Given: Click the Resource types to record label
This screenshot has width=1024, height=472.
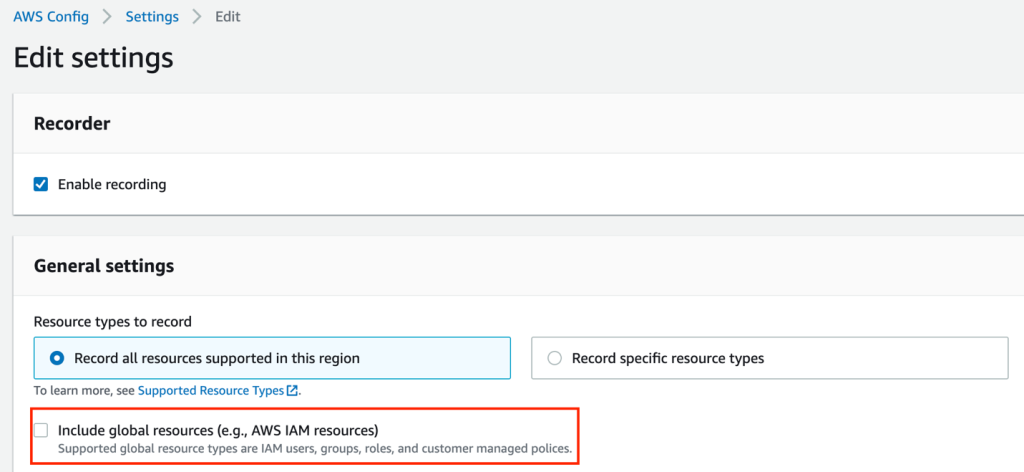Looking at the screenshot, I should click(113, 322).
